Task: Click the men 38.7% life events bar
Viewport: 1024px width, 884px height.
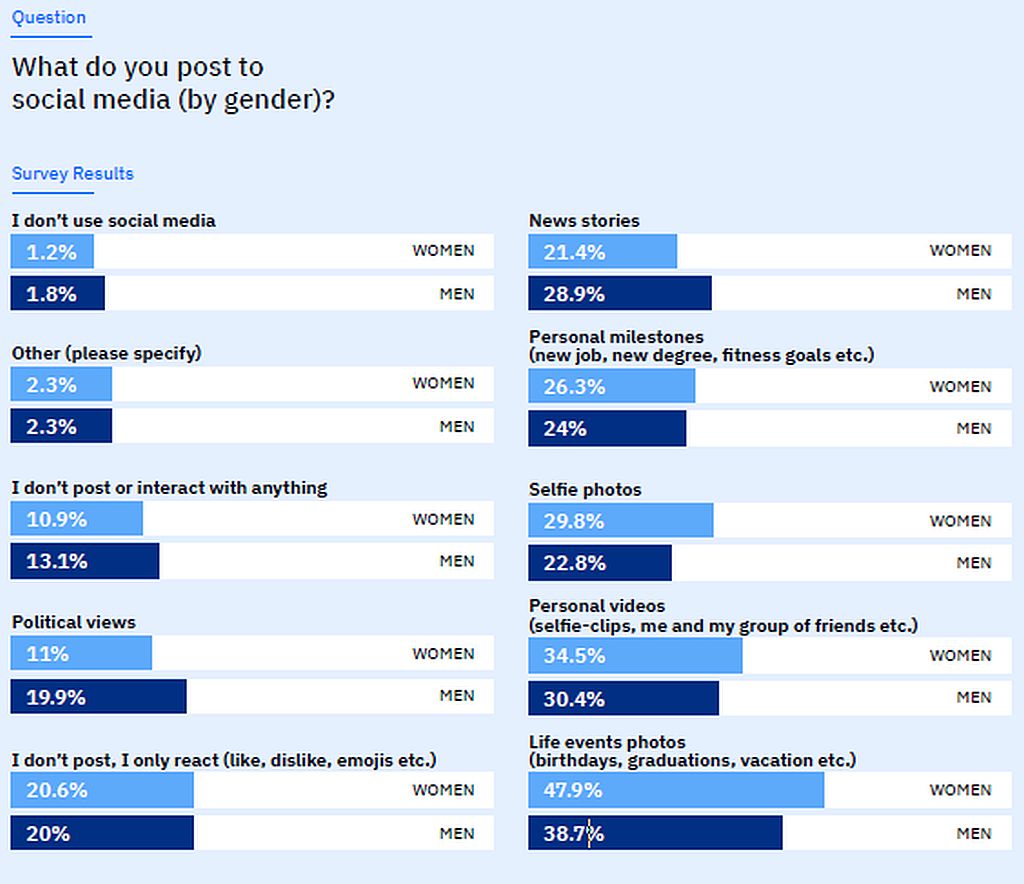Action: point(655,833)
